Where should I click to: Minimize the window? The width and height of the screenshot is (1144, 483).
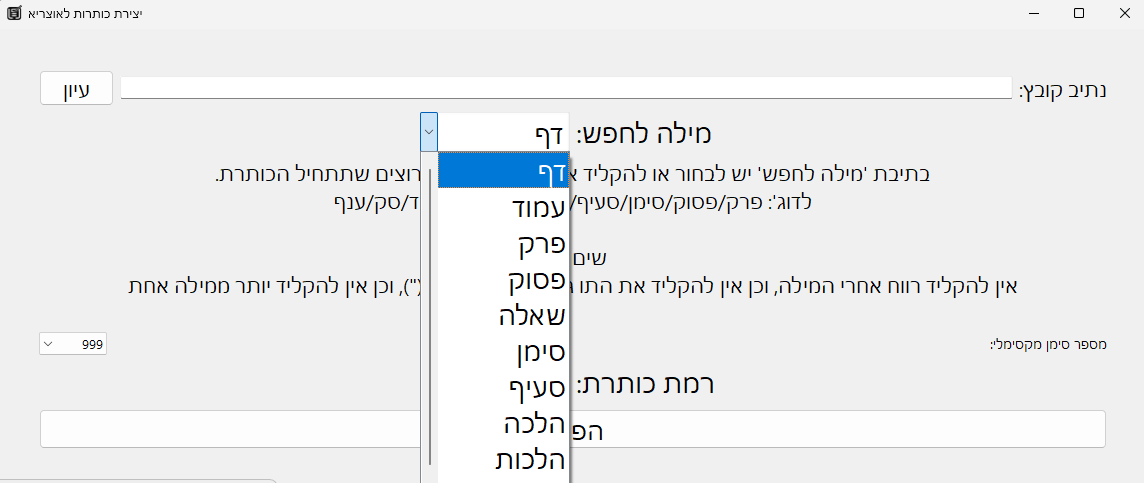1032,13
